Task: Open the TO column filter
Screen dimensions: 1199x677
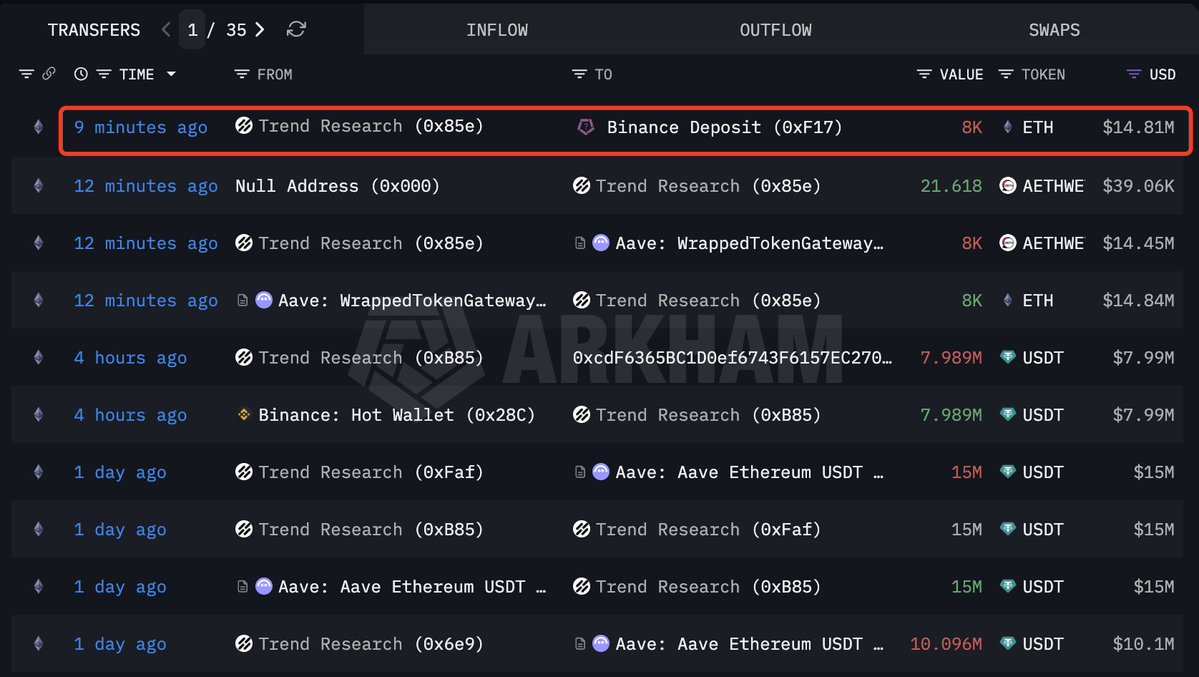Action: tap(580, 74)
